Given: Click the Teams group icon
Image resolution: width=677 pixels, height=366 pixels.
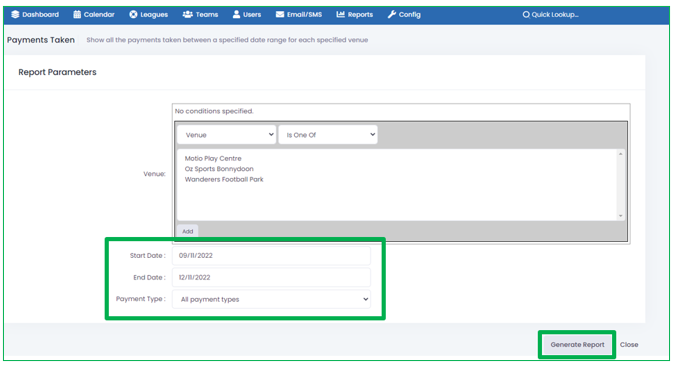Looking at the screenshot, I should [187, 14].
